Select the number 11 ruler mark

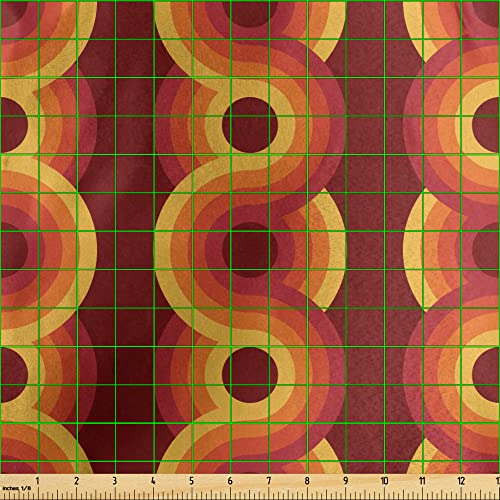(422, 481)
